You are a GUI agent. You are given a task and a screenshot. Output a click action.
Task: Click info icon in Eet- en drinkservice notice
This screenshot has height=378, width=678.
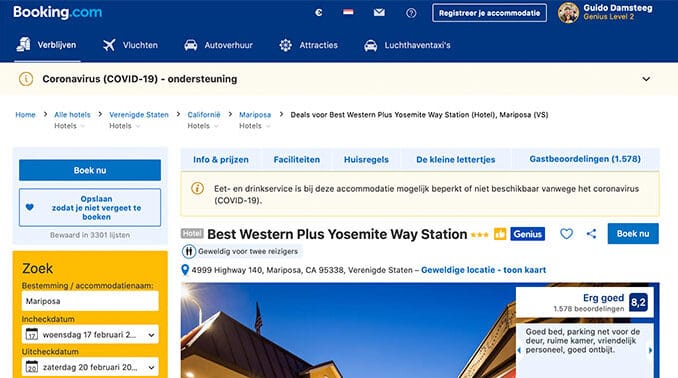[x=198, y=189]
